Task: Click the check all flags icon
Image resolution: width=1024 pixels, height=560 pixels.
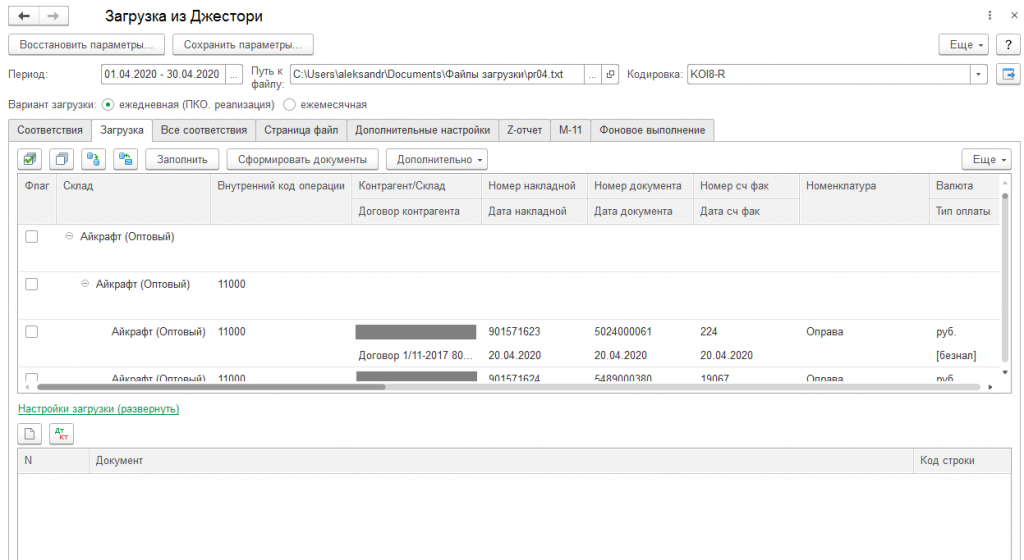Action: coord(30,159)
